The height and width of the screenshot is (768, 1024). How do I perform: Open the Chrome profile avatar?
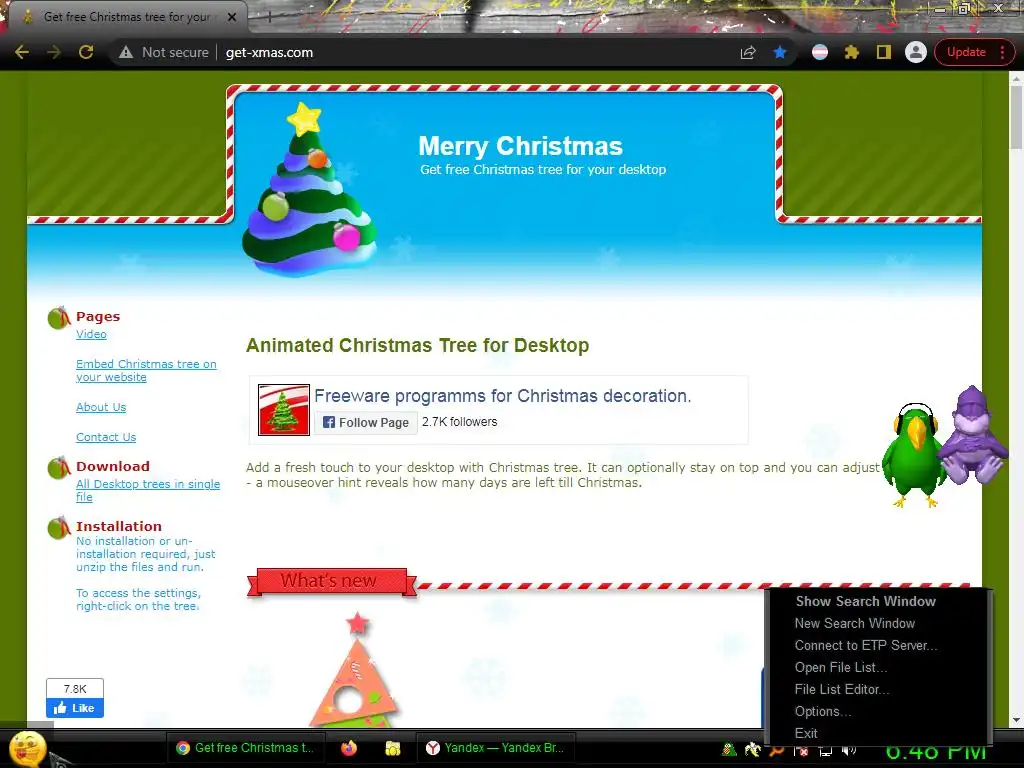click(x=916, y=52)
